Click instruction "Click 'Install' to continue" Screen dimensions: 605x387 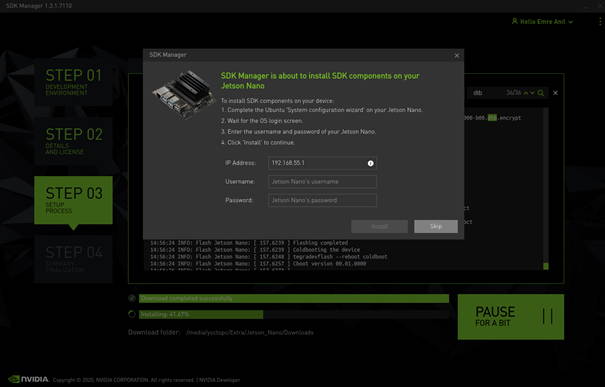pyautogui.click(x=258, y=142)
